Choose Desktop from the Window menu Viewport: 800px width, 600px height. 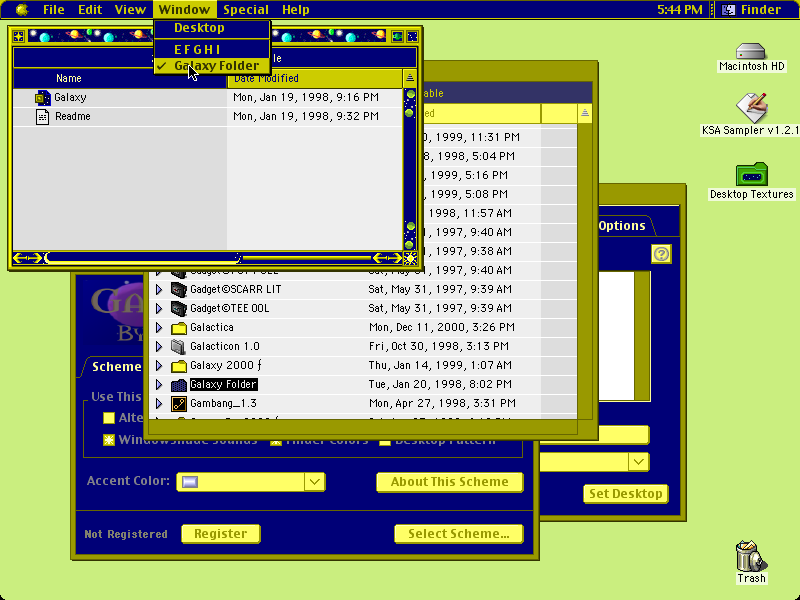(x=212, y=28)
